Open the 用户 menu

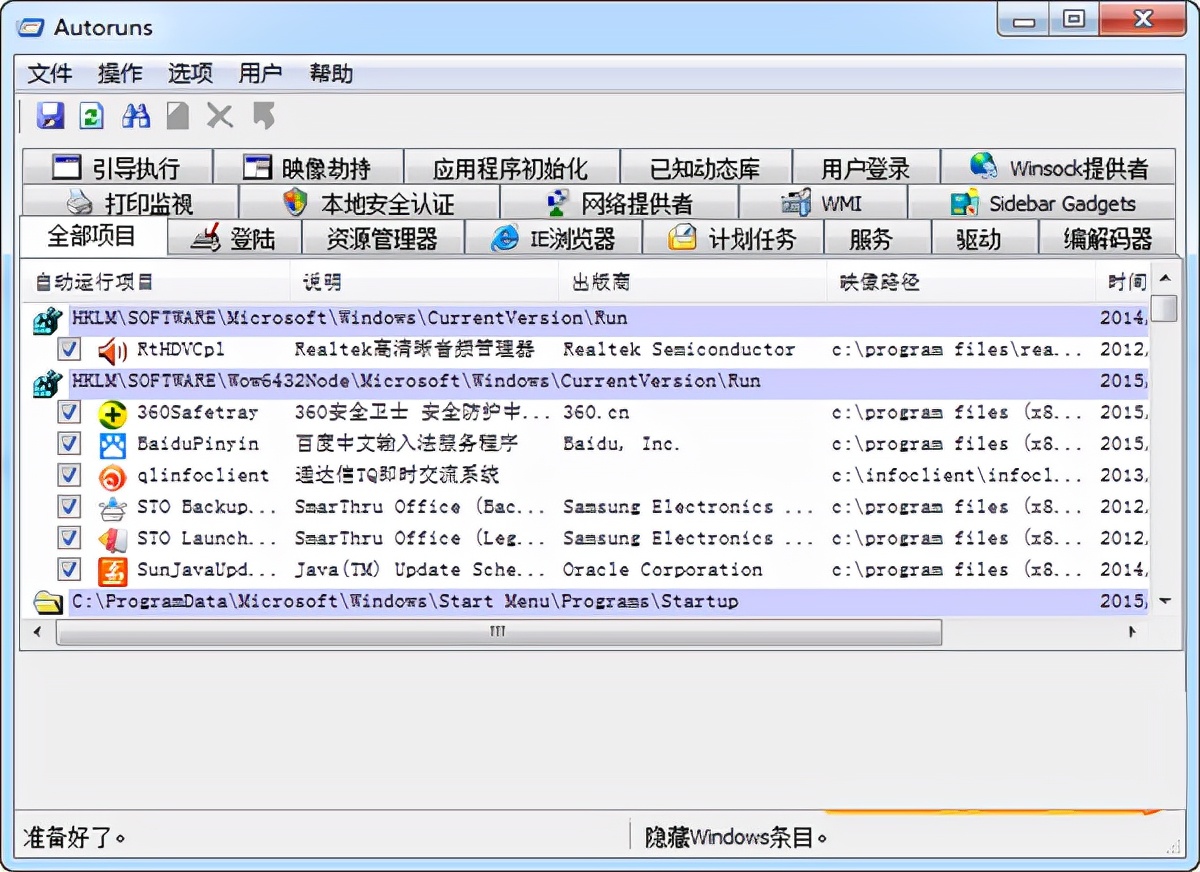coord(260,74)
